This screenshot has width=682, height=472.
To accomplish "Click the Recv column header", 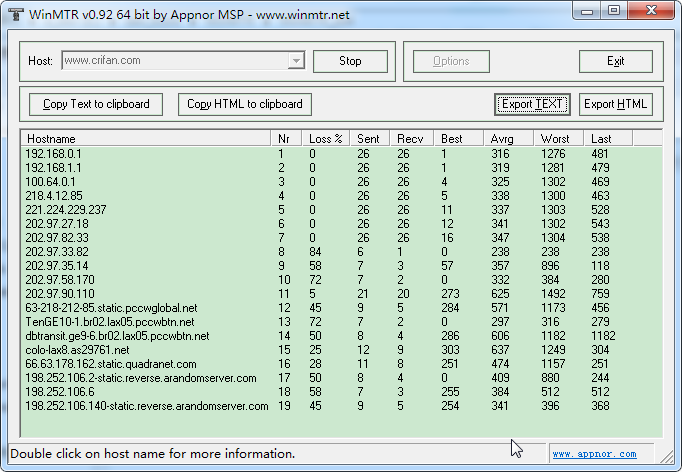I will 412,139.
